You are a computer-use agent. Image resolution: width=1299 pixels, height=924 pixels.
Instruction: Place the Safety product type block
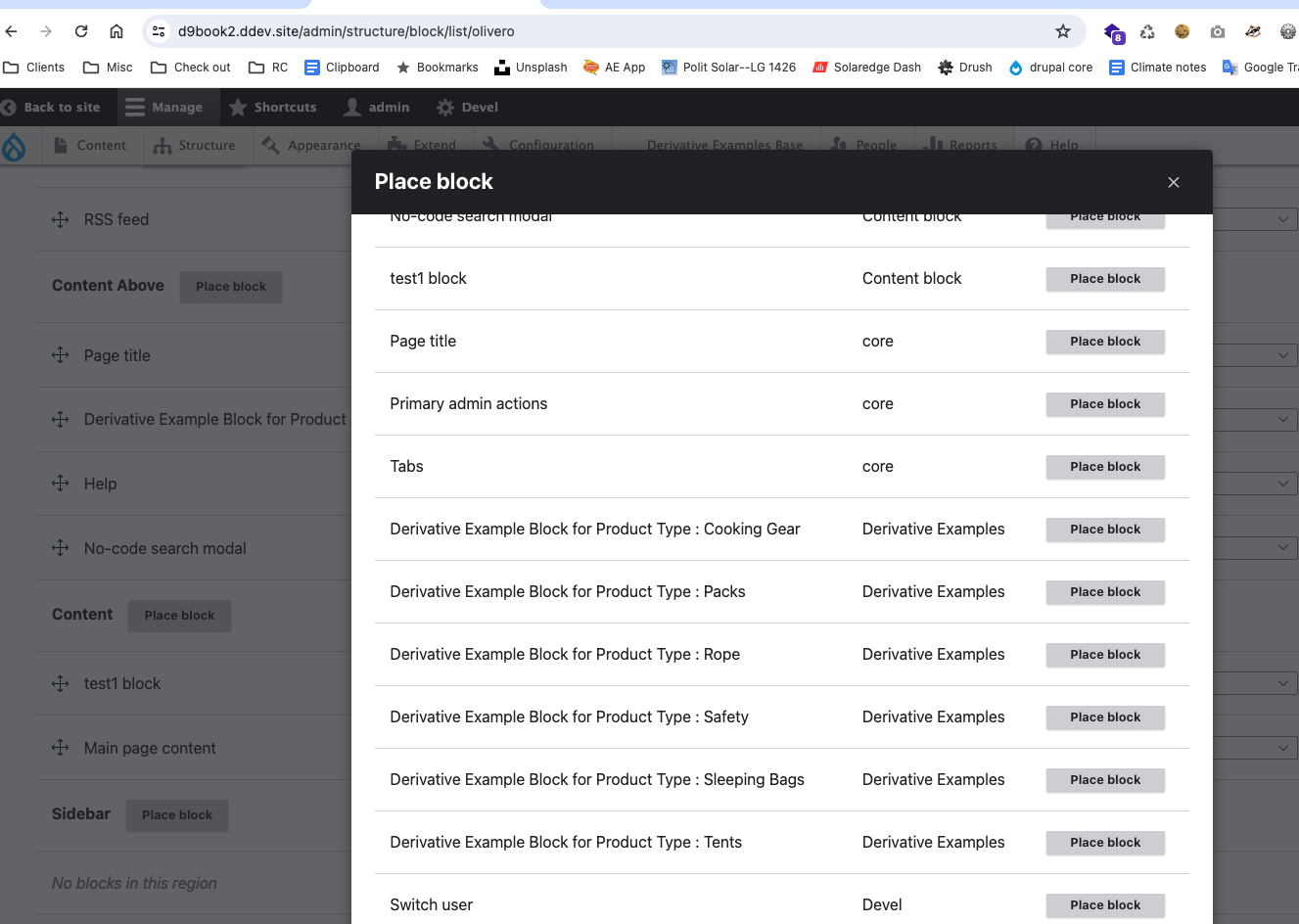tap(1105, 717)
